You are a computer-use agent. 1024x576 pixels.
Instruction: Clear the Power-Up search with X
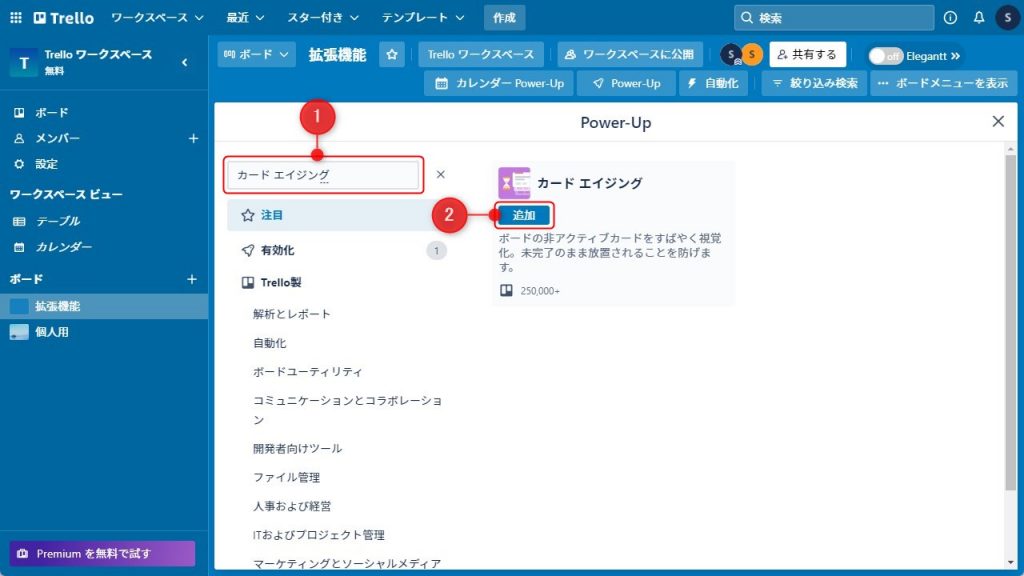pyautogui.click(x=441, y=174)
